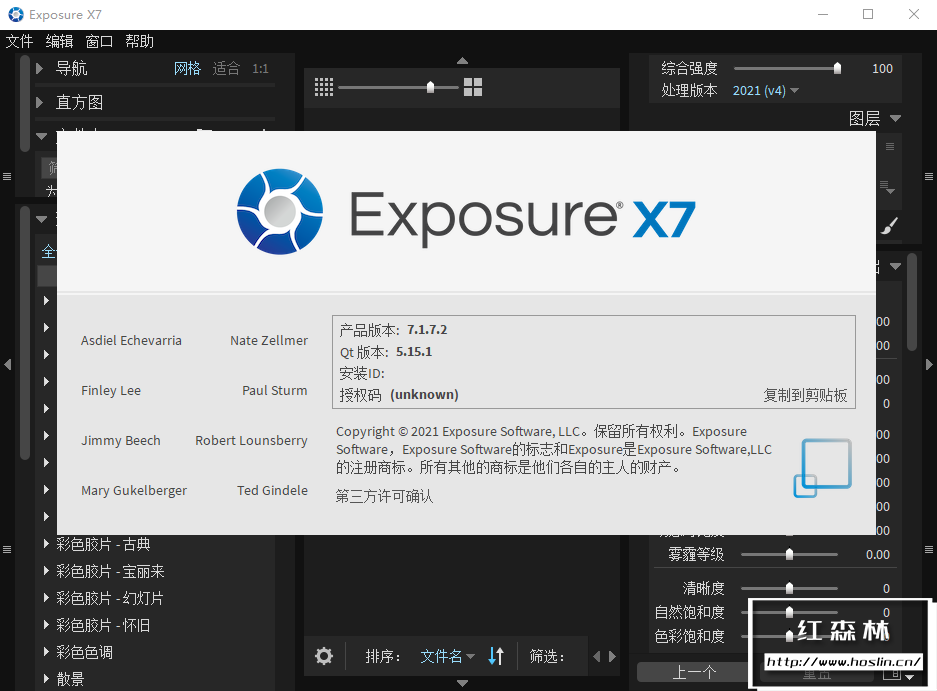The width and height of the screenshot is (937, 691).
Task: Expand the 彩色胶片 - 宝丽来 preset category
Action: 46,570
